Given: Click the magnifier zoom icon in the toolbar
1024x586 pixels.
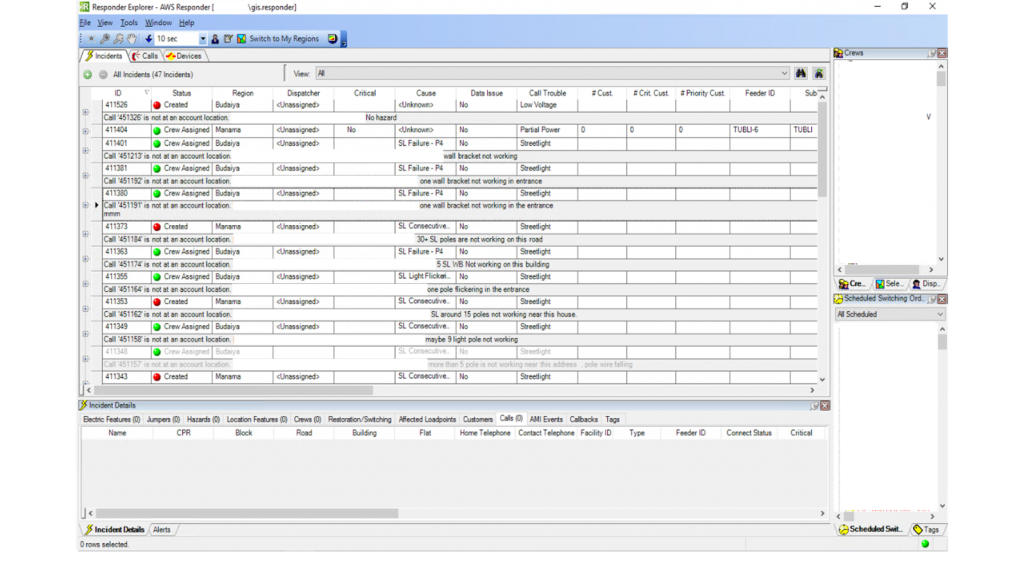Looking at the screenshot, I should coord(106,39).
